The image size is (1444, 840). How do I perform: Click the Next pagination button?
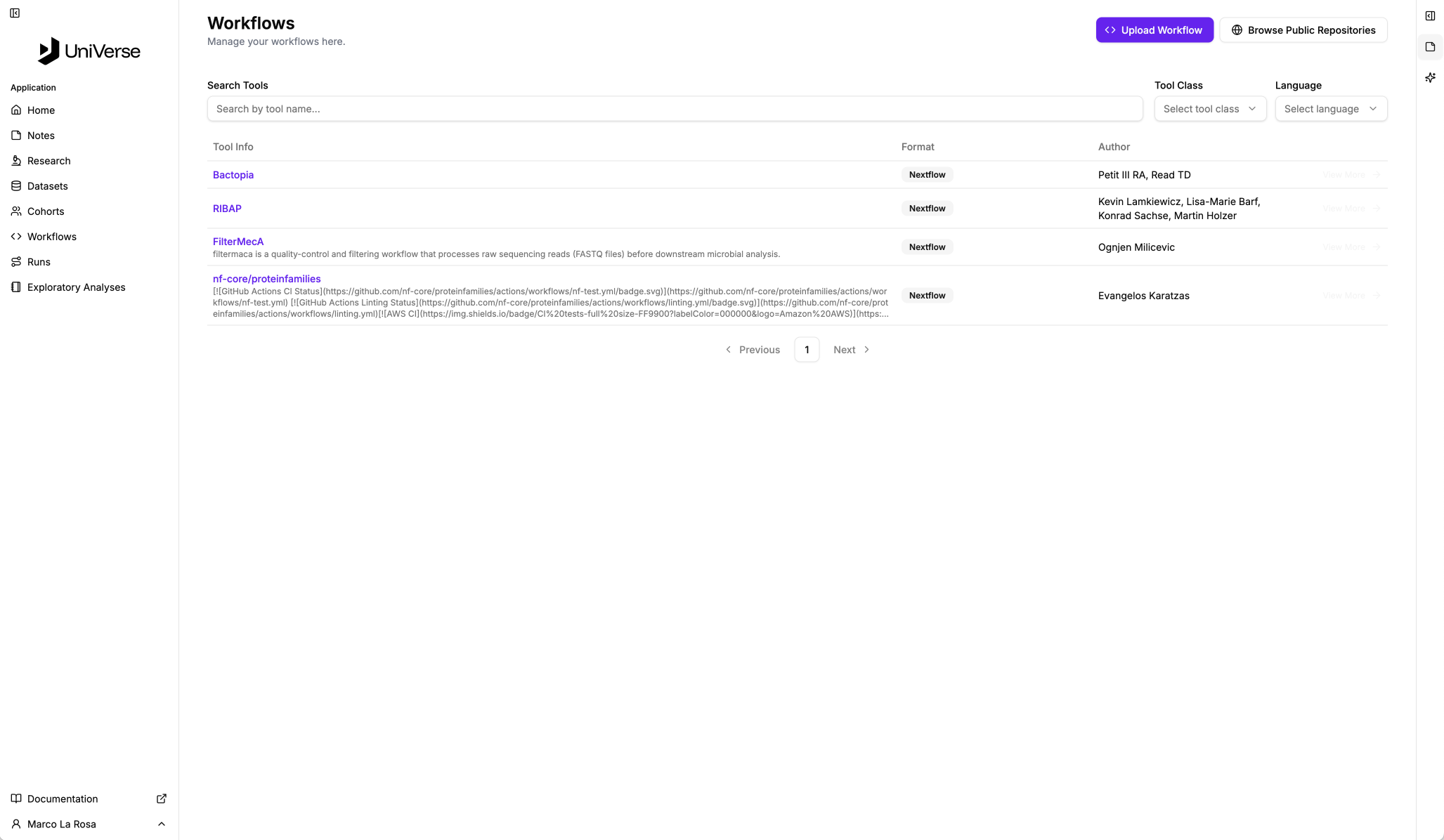pyautogui.click(x=851, y=350)
